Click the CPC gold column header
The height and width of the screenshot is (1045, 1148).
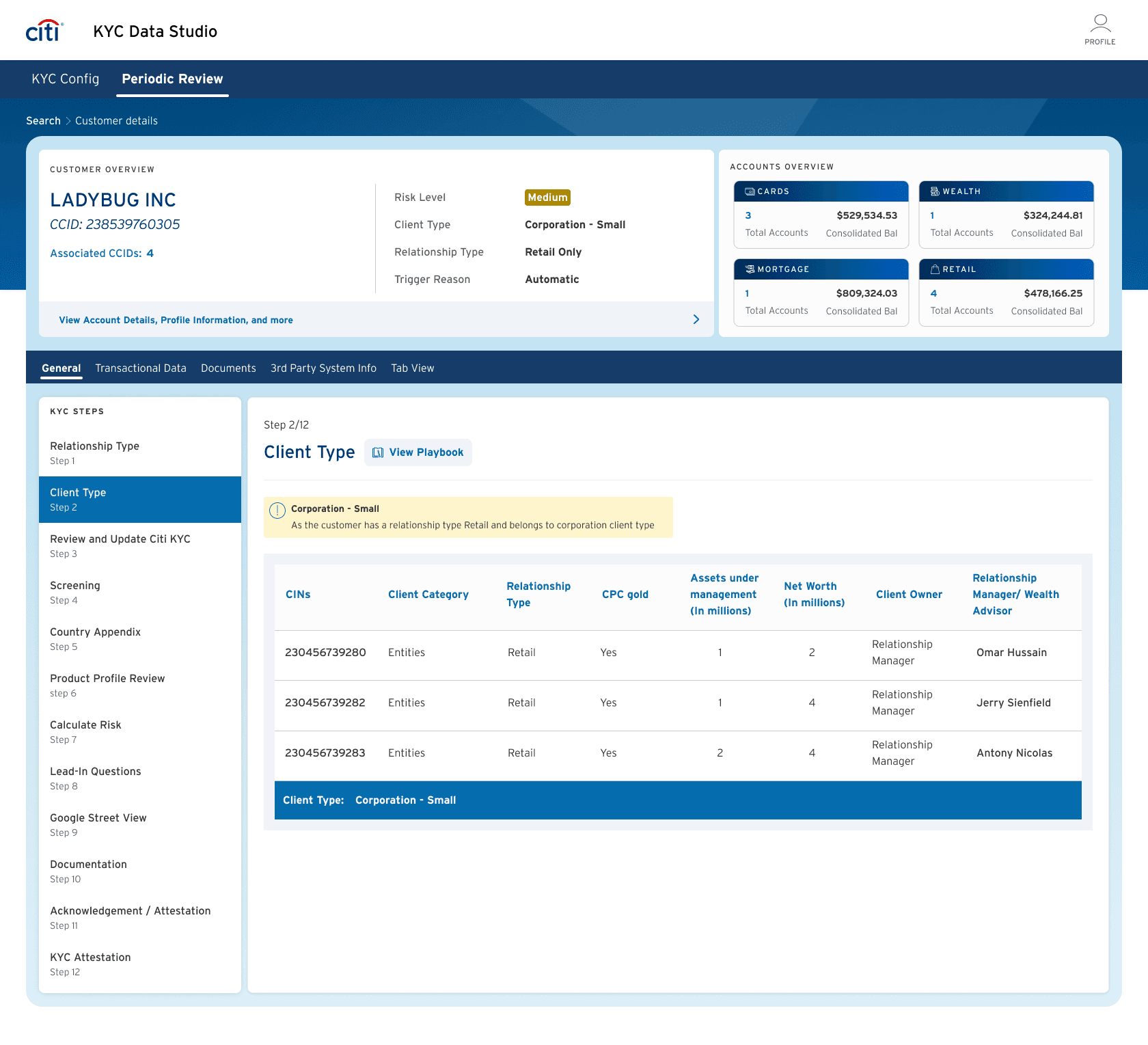625,595
